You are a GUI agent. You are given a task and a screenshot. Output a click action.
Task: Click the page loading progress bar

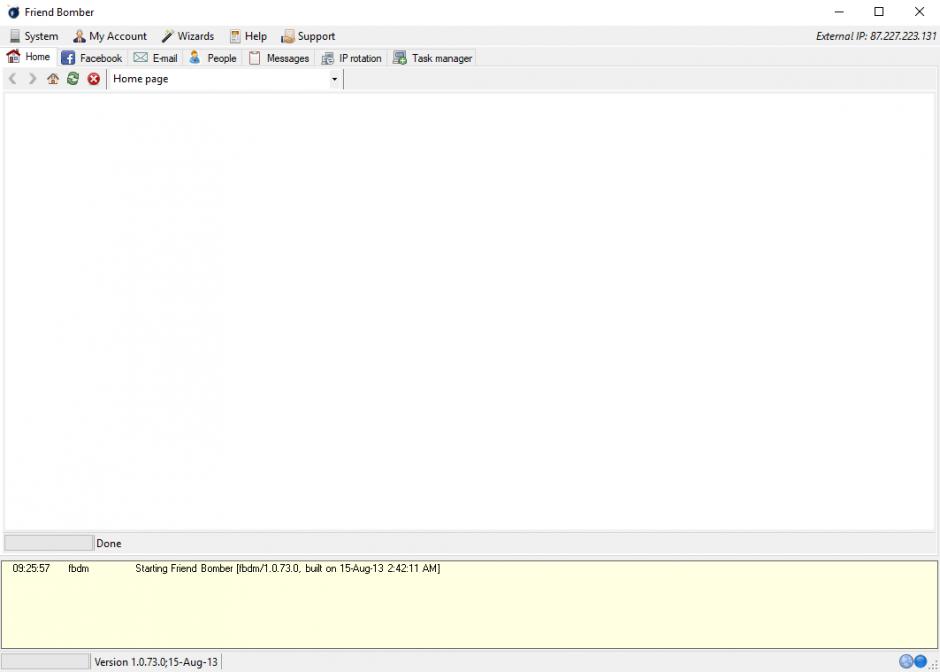tap(49, 543)
